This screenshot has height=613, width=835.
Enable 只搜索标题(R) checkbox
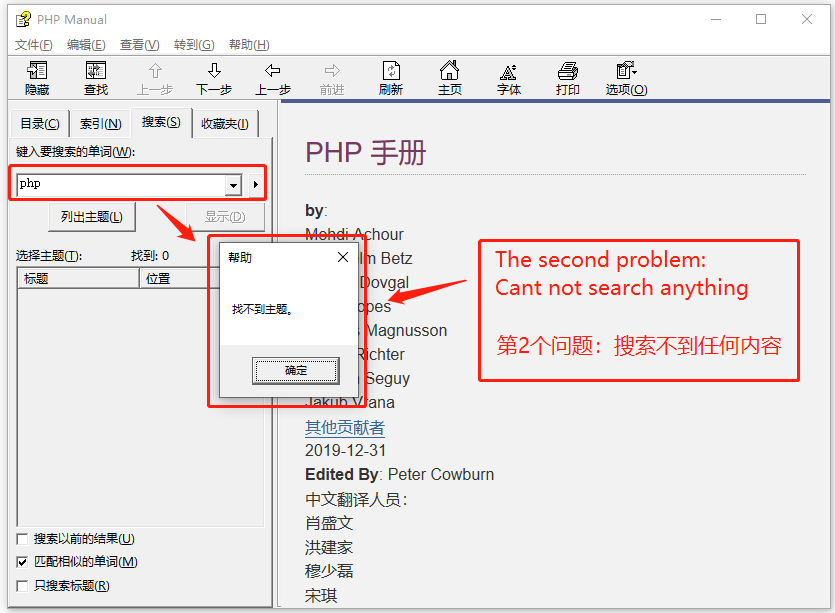coord(22,586)
